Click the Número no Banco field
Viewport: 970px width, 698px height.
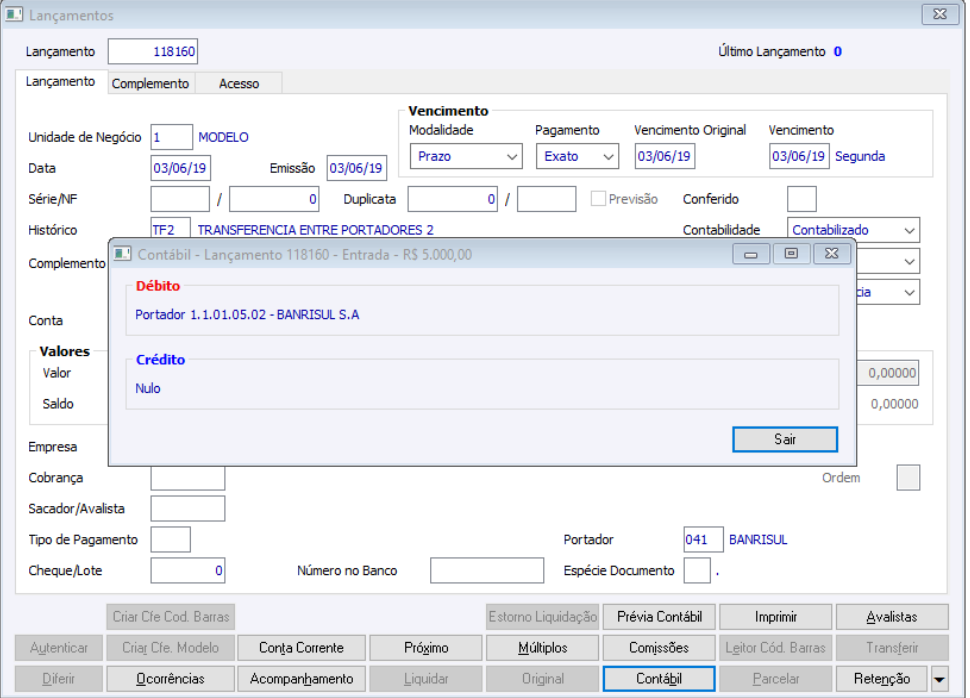pos(487,571)
